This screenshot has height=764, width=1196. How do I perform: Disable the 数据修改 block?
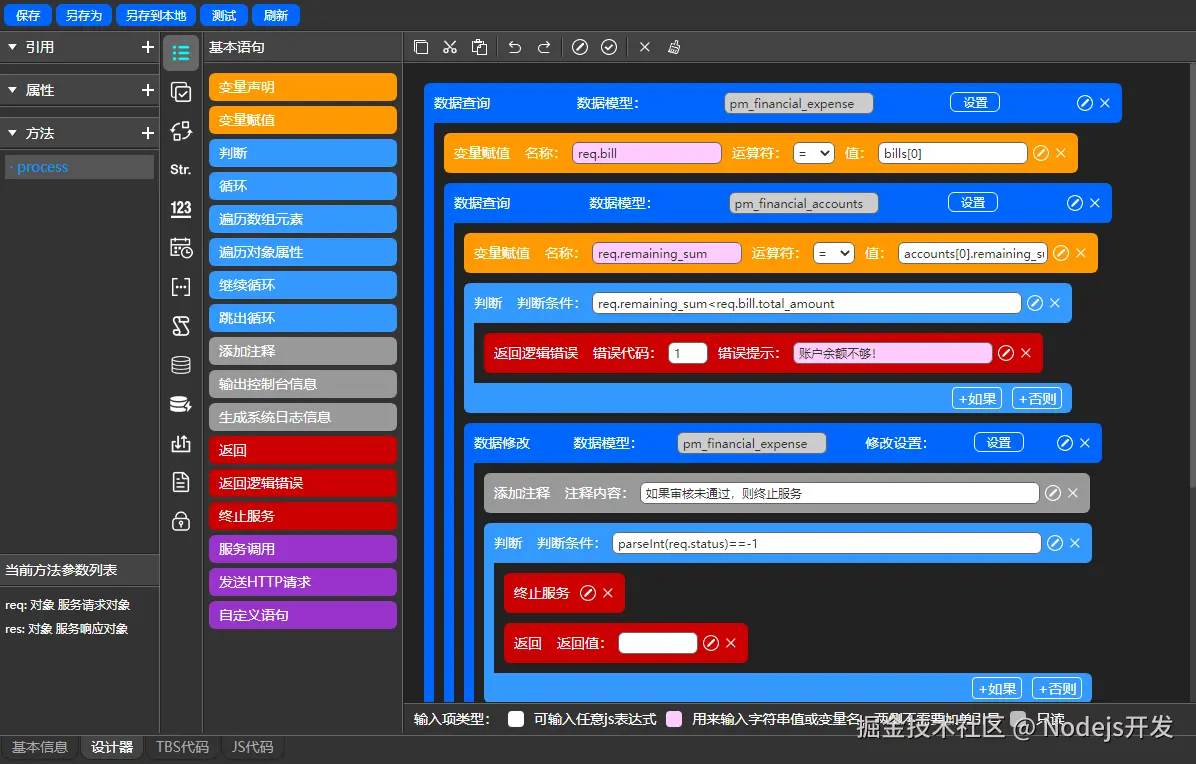1065,443
